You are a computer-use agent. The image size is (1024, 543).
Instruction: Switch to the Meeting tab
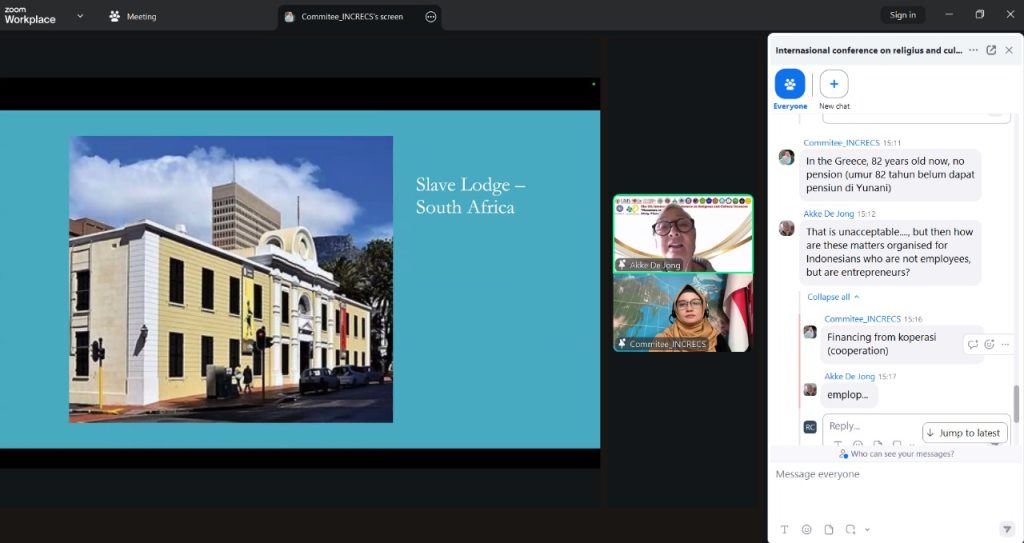point(133,17)
